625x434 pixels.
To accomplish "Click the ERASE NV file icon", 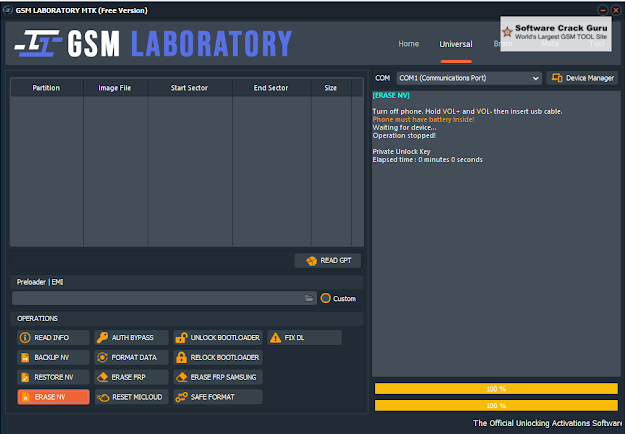I will (x=26, y=397).
